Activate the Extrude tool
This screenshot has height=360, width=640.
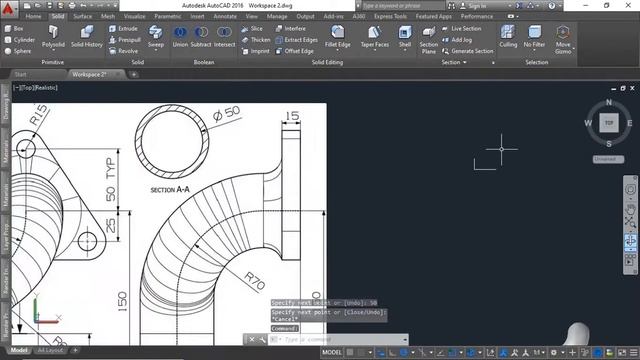coord(123,29)
